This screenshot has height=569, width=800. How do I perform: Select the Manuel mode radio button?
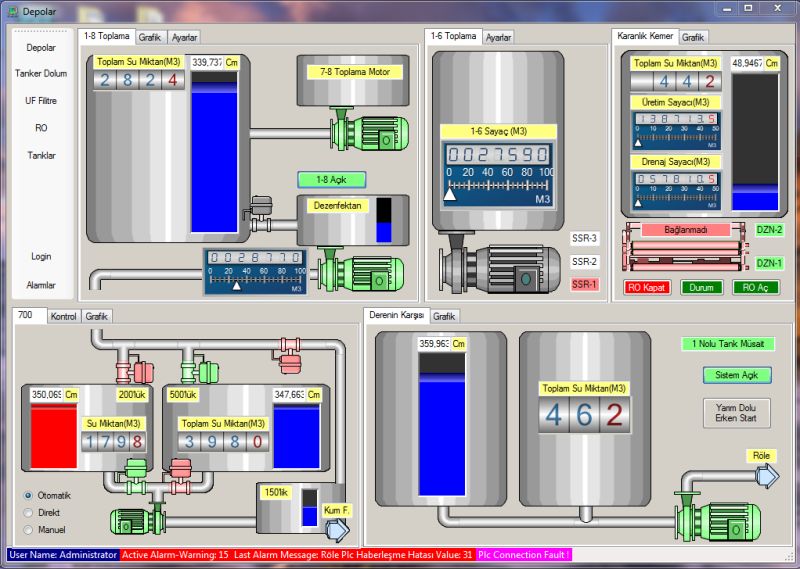28,529
